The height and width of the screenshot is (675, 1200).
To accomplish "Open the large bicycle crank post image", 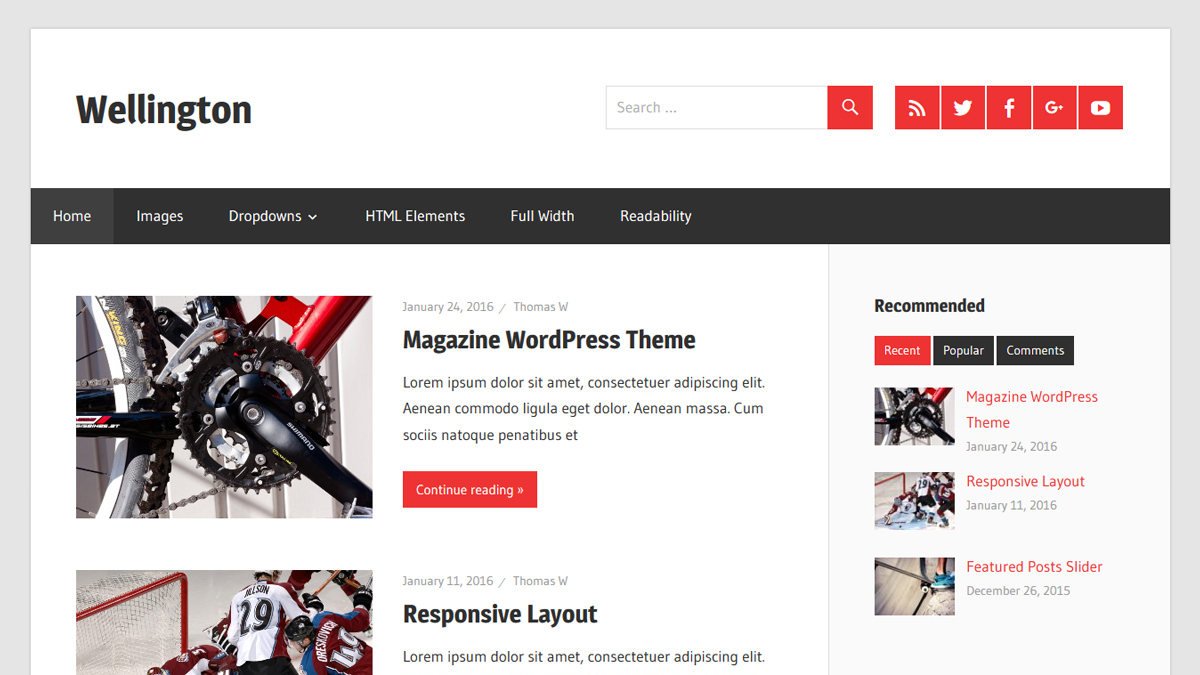I will [x=224, y=407].
